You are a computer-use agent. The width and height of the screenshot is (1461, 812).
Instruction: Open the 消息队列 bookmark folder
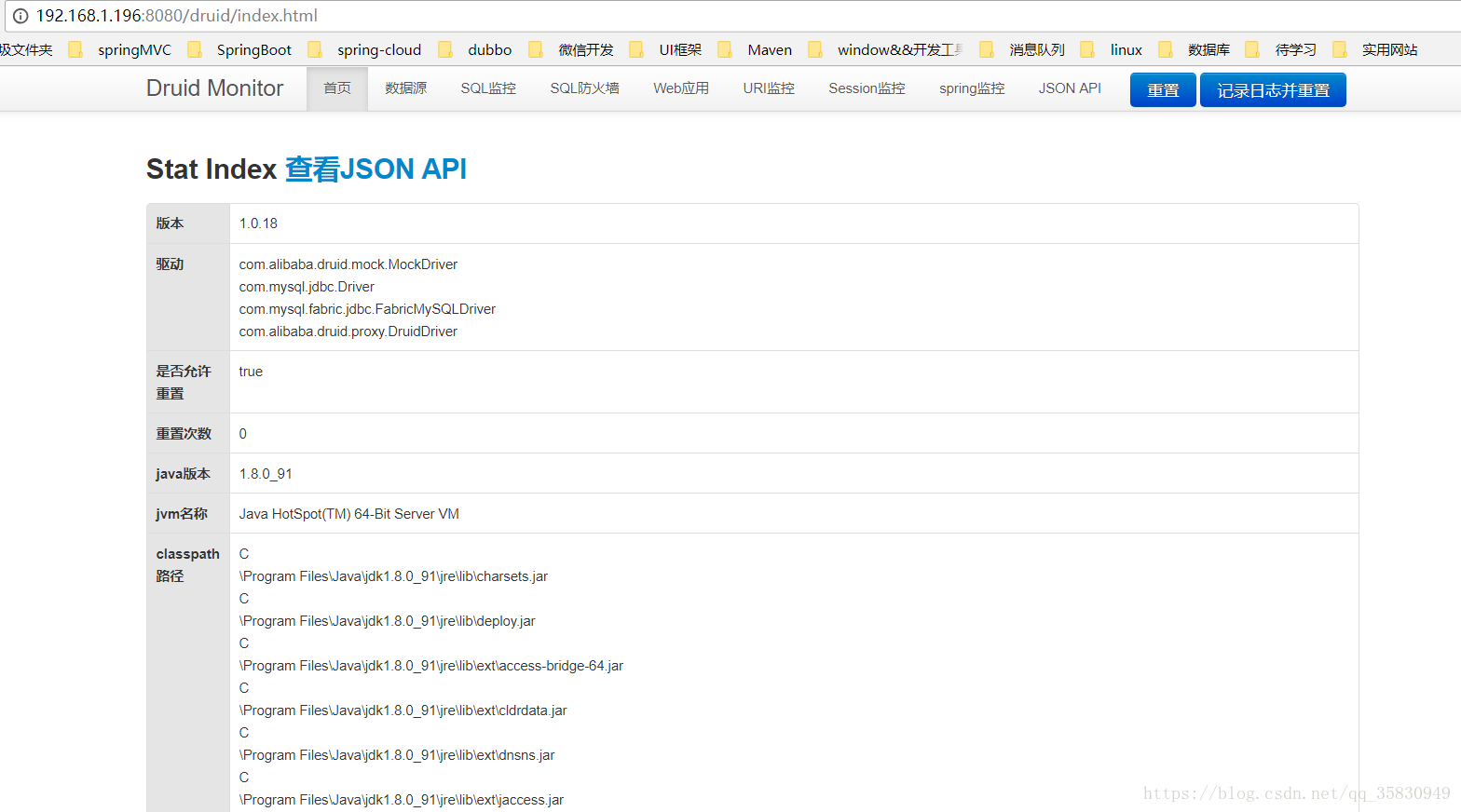pos(1022,49)
